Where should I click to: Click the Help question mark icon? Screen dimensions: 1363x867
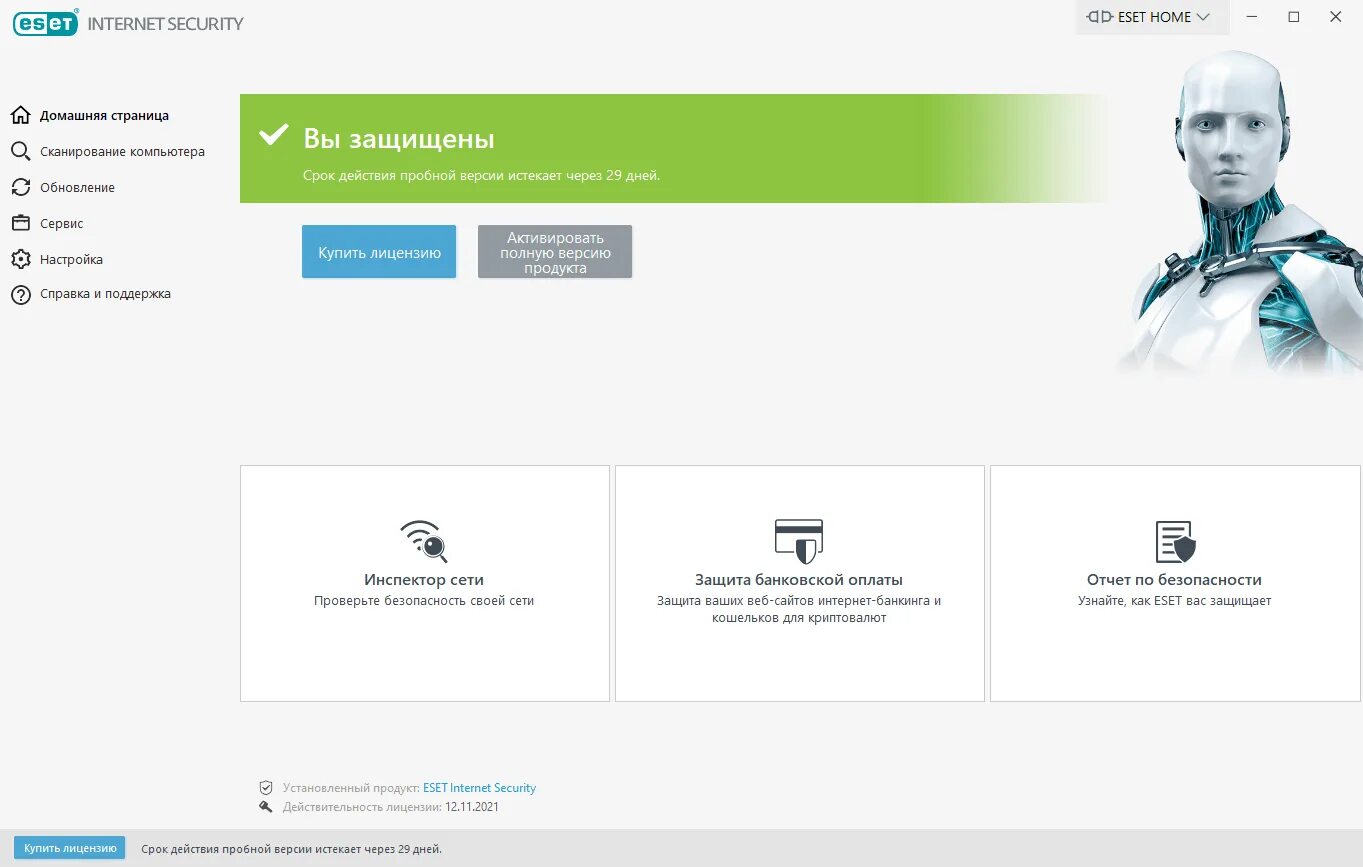20,294
